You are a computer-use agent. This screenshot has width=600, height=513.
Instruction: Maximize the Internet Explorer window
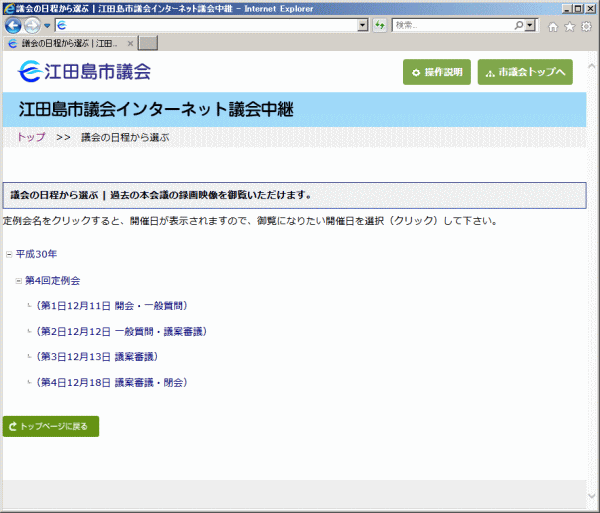tap(578, 8)
